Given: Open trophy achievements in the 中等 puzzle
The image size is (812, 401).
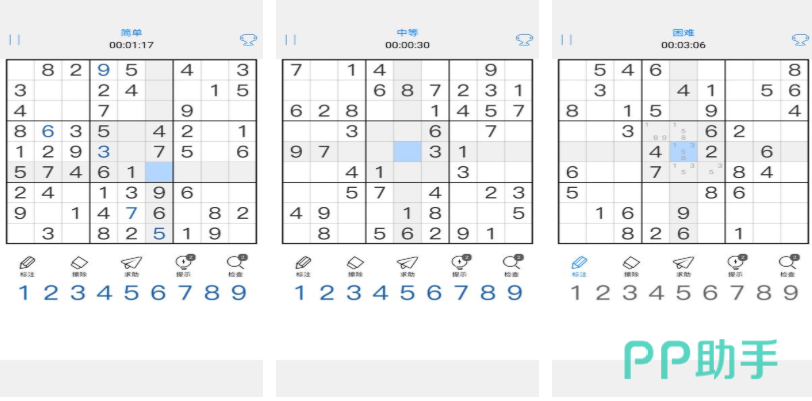Looking at the screenshot, I should point(523,40).
